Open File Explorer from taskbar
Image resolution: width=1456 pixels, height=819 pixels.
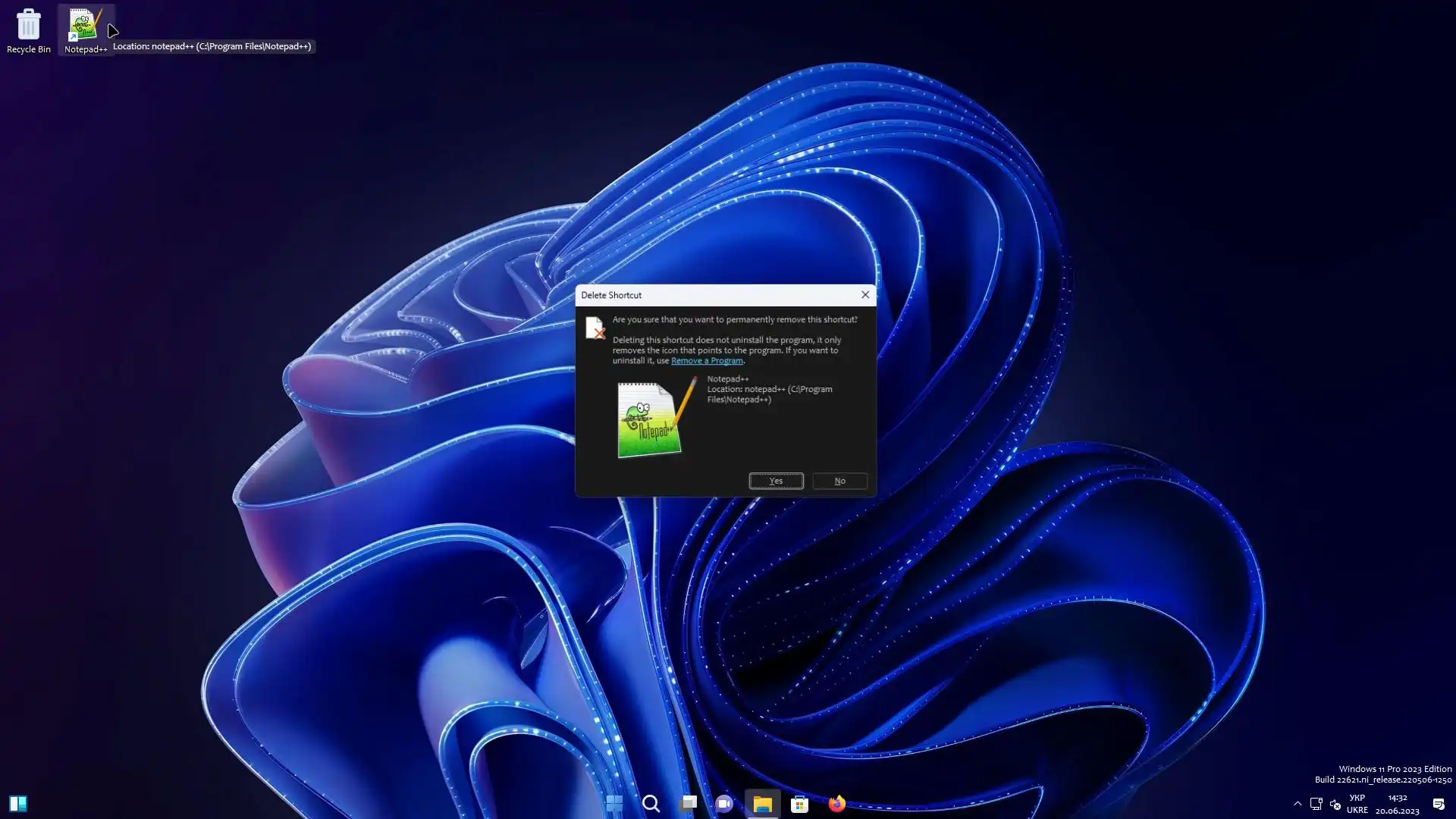(x=762, y=804)
